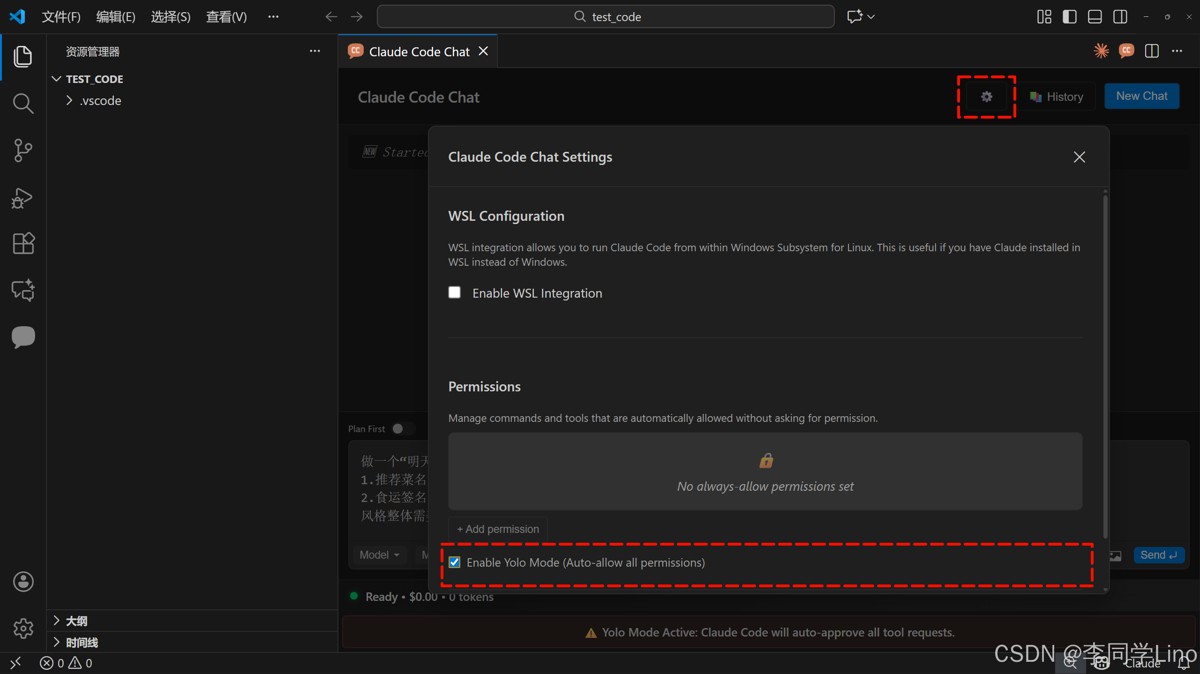Open the overflow menu ellipsis in menu bar
Screen dimensions: 1200x674
click(x=274, y=17)
